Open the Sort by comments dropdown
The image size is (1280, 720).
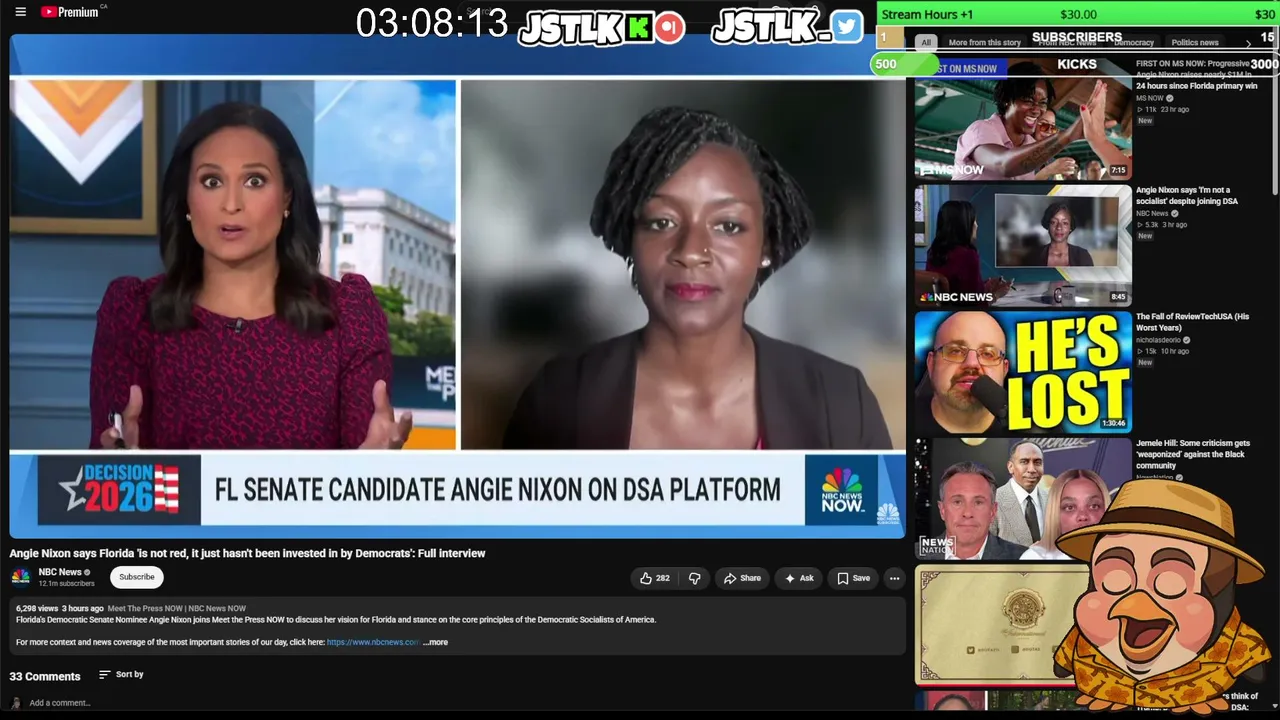[x=121, y=675]
